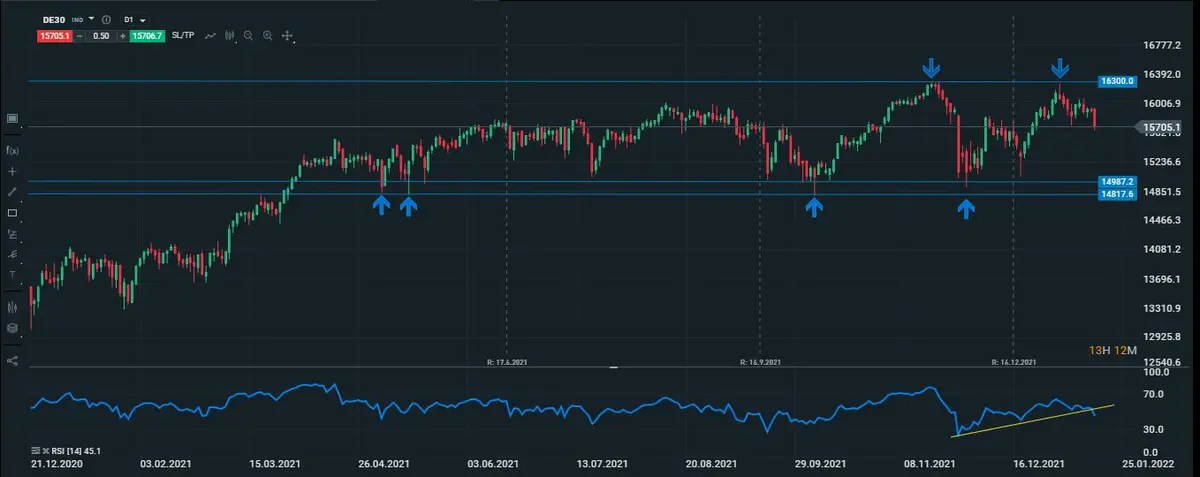Click the zoom in magnifier icon

click(267, 36)
